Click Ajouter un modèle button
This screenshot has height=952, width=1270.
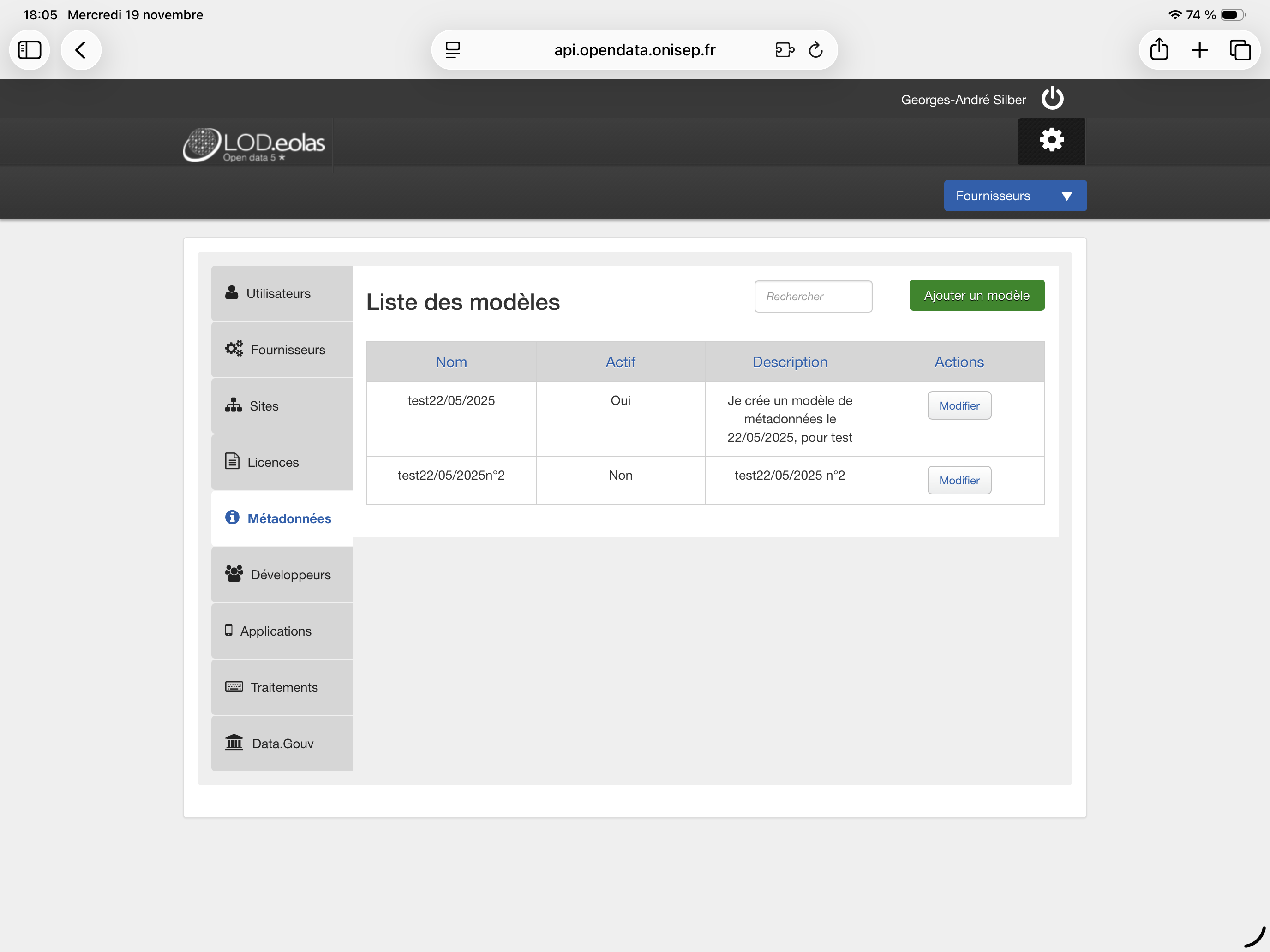coord(976,296)
